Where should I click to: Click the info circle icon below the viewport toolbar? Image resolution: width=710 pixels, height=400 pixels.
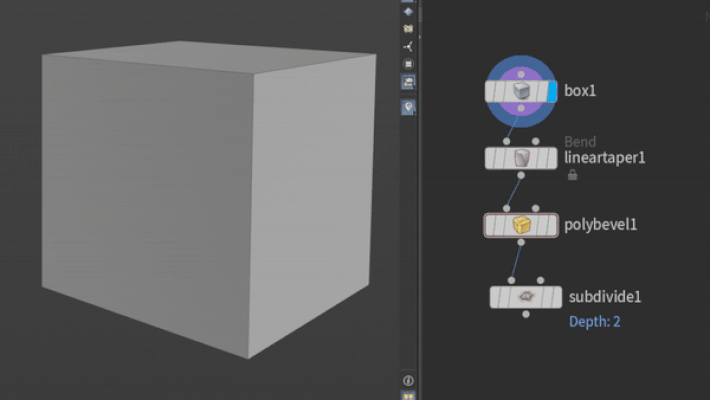(x=408, y=381)
